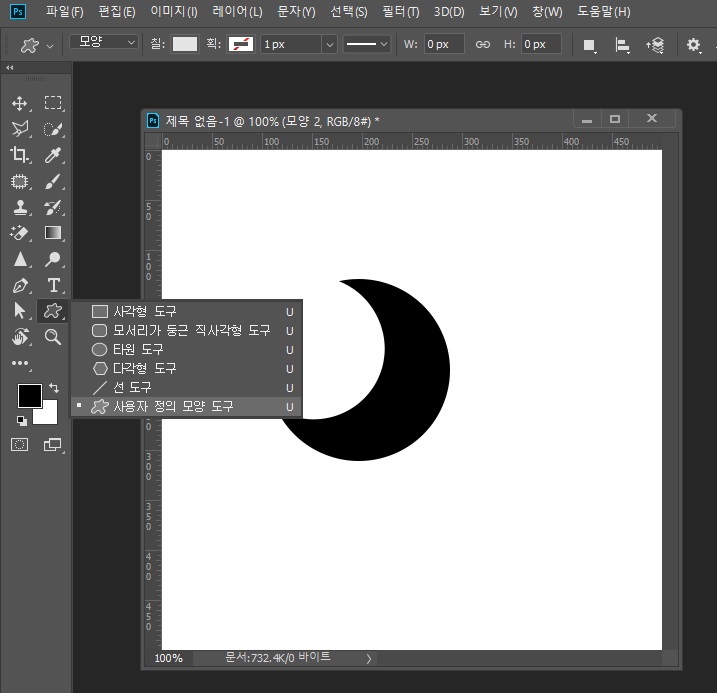Screen dimensions: 717x693
Task: Select the Gradient tool
Action: click(53, 233)
